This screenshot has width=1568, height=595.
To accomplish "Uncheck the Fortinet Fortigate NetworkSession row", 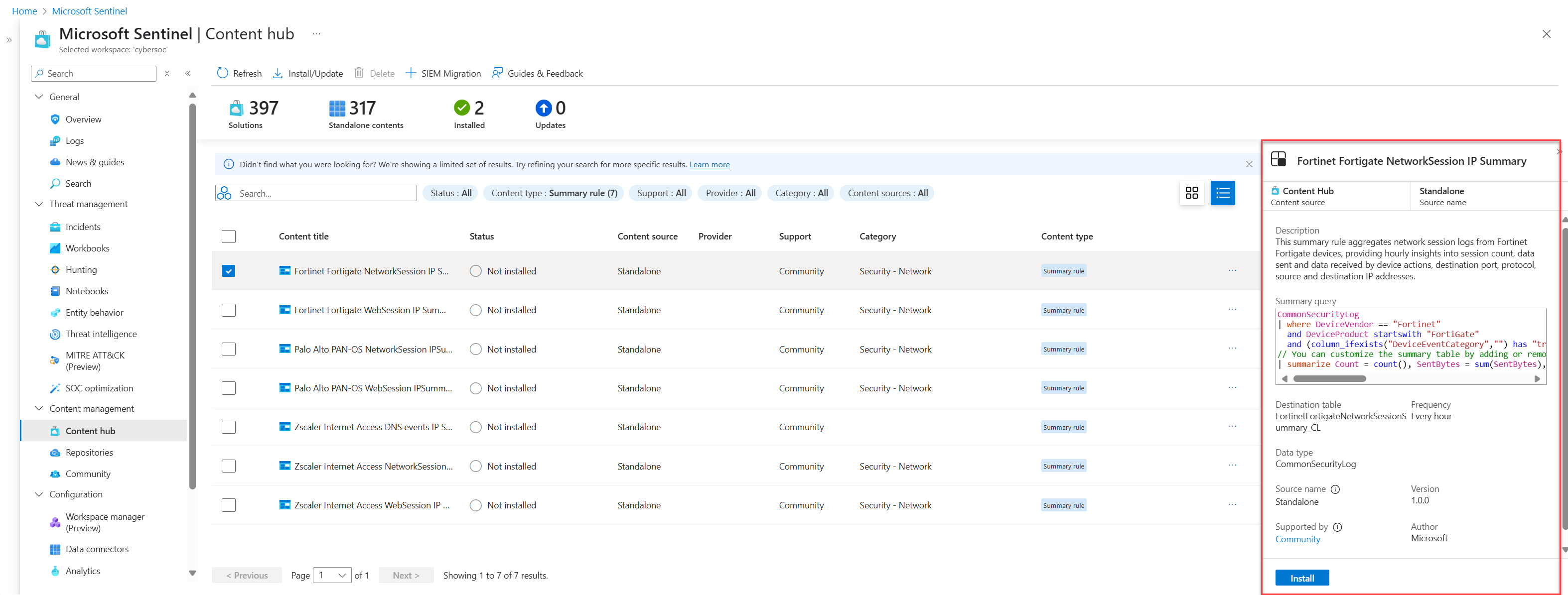I will click(x=229, y=271).
